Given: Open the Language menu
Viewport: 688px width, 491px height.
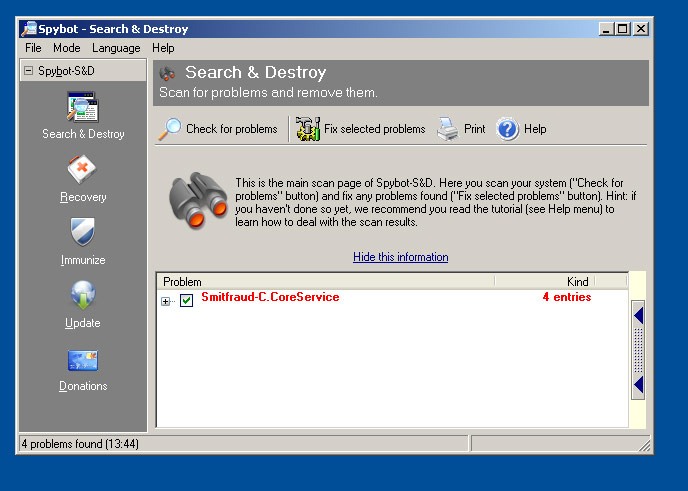Looking at the screenshot, I should coord(116,48).
